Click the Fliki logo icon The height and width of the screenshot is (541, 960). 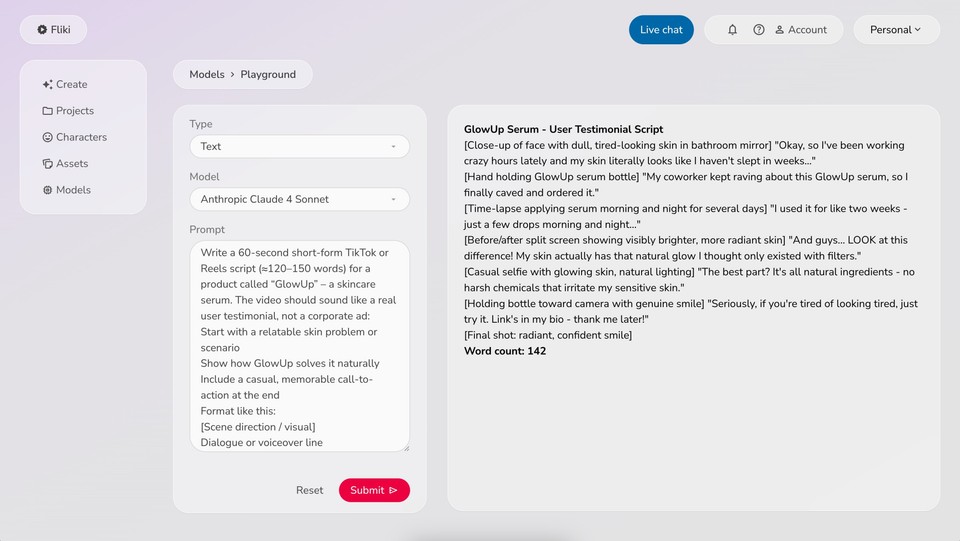(x=42, y=30)
